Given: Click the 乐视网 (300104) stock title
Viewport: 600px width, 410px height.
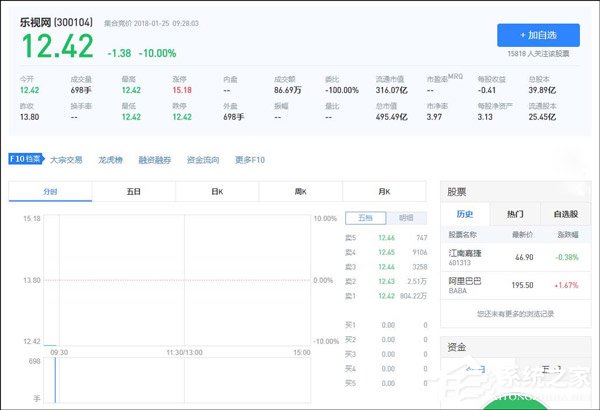Looking at the screenshot, I should (x=56, y=23).
